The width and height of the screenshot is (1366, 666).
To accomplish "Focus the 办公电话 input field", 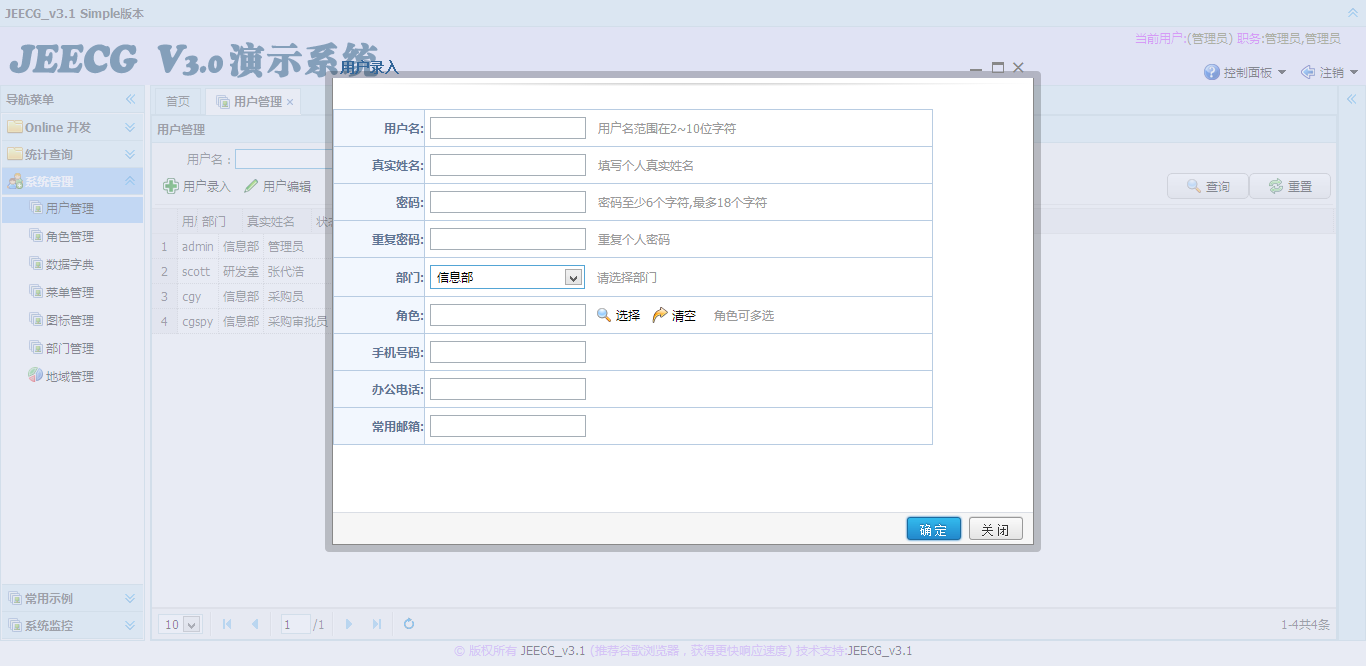I will tap(508, 389).
